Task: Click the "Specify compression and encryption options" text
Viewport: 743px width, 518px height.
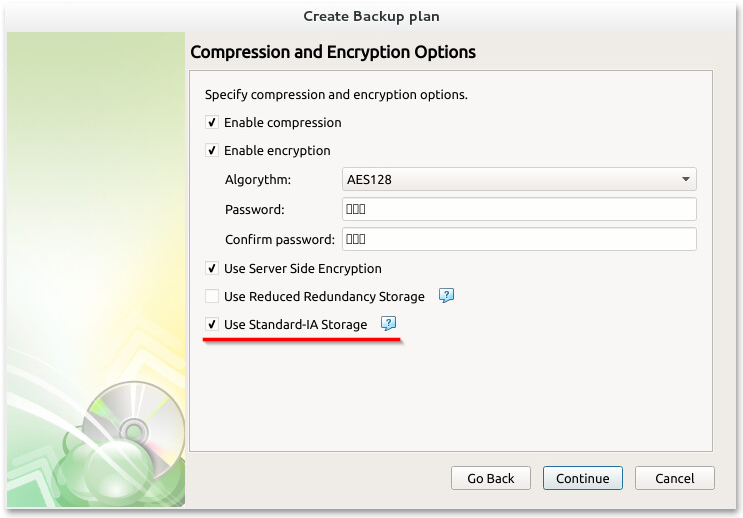Action: (x=336, y=95)
